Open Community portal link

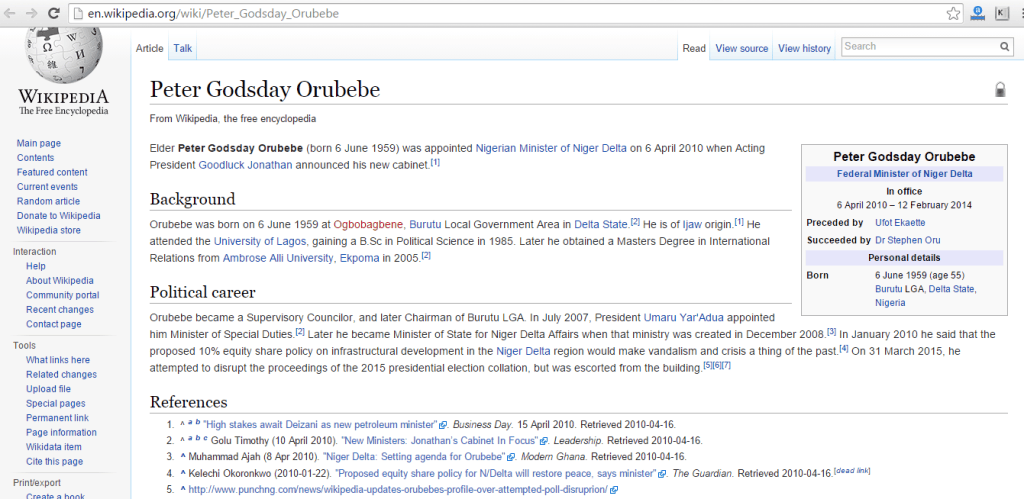point(63,295)
